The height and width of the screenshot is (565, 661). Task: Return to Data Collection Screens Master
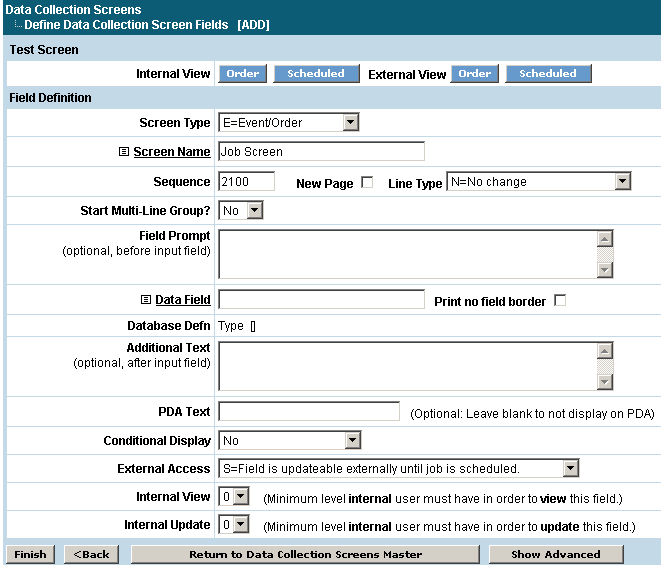click(x=306, y=554)
